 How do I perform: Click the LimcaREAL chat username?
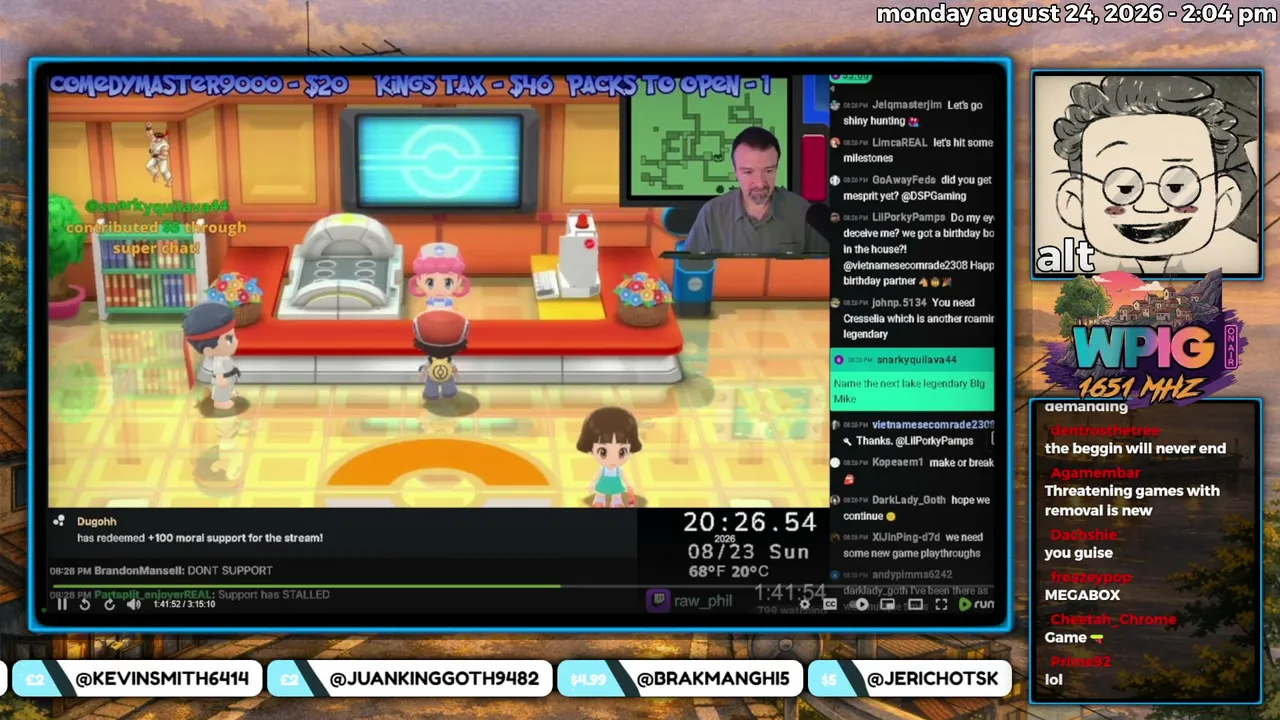(x=899, y=143)
